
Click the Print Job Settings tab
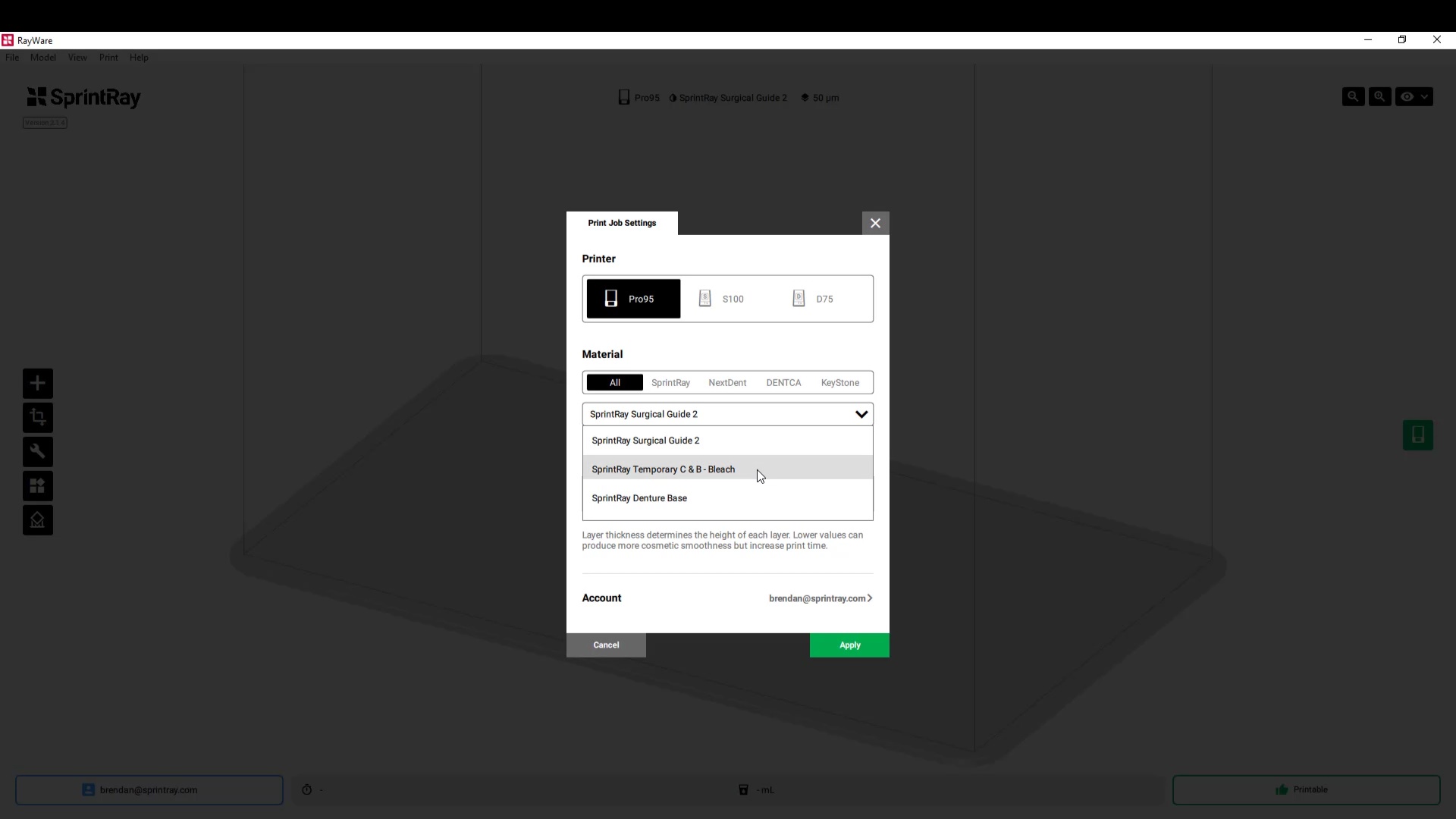tap(622, 223)
